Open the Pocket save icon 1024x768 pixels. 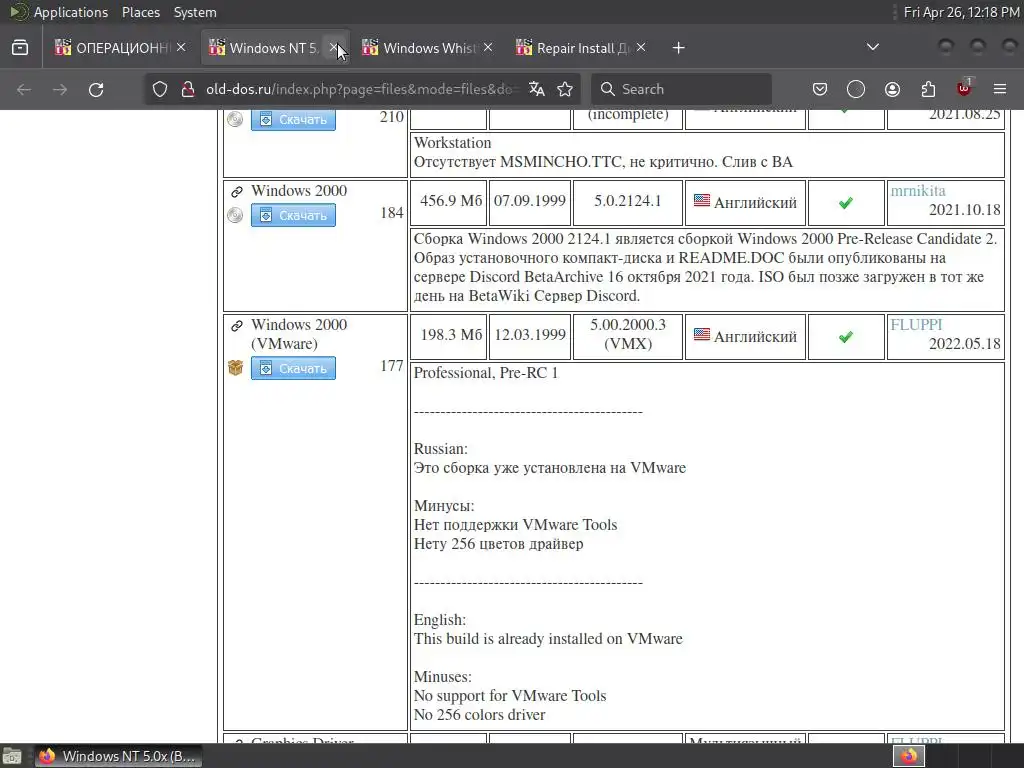[x=820, y=89]
